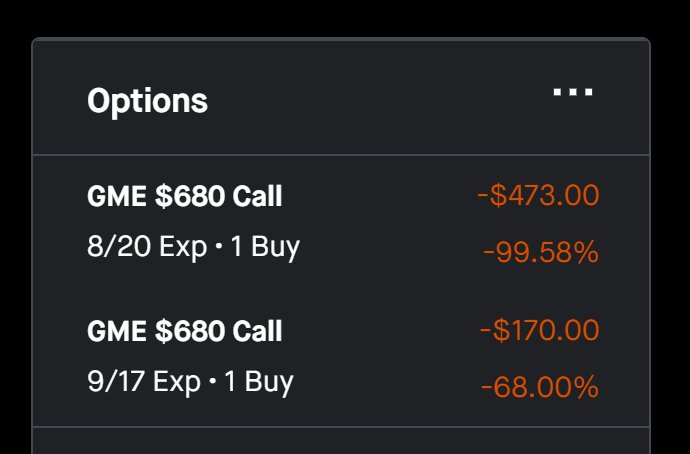The image size is (690, 454).
Task: Click the bullet separator in the 8/20 row
Action: click(x=219, y=247)
